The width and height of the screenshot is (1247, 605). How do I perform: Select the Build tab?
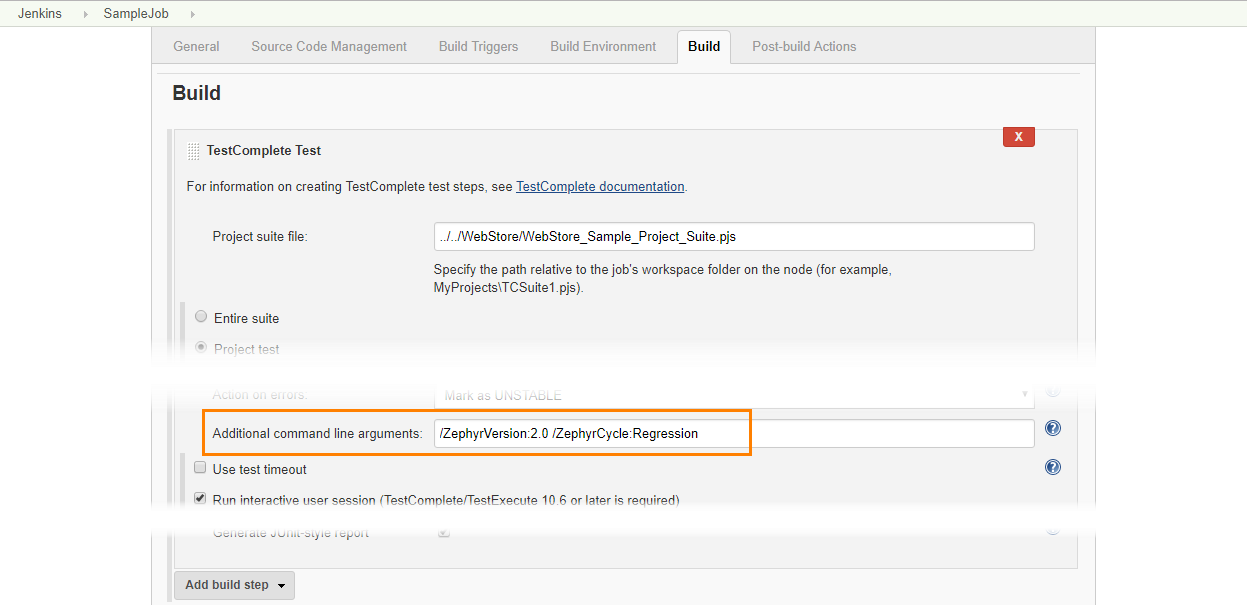(x=704, y=46)
